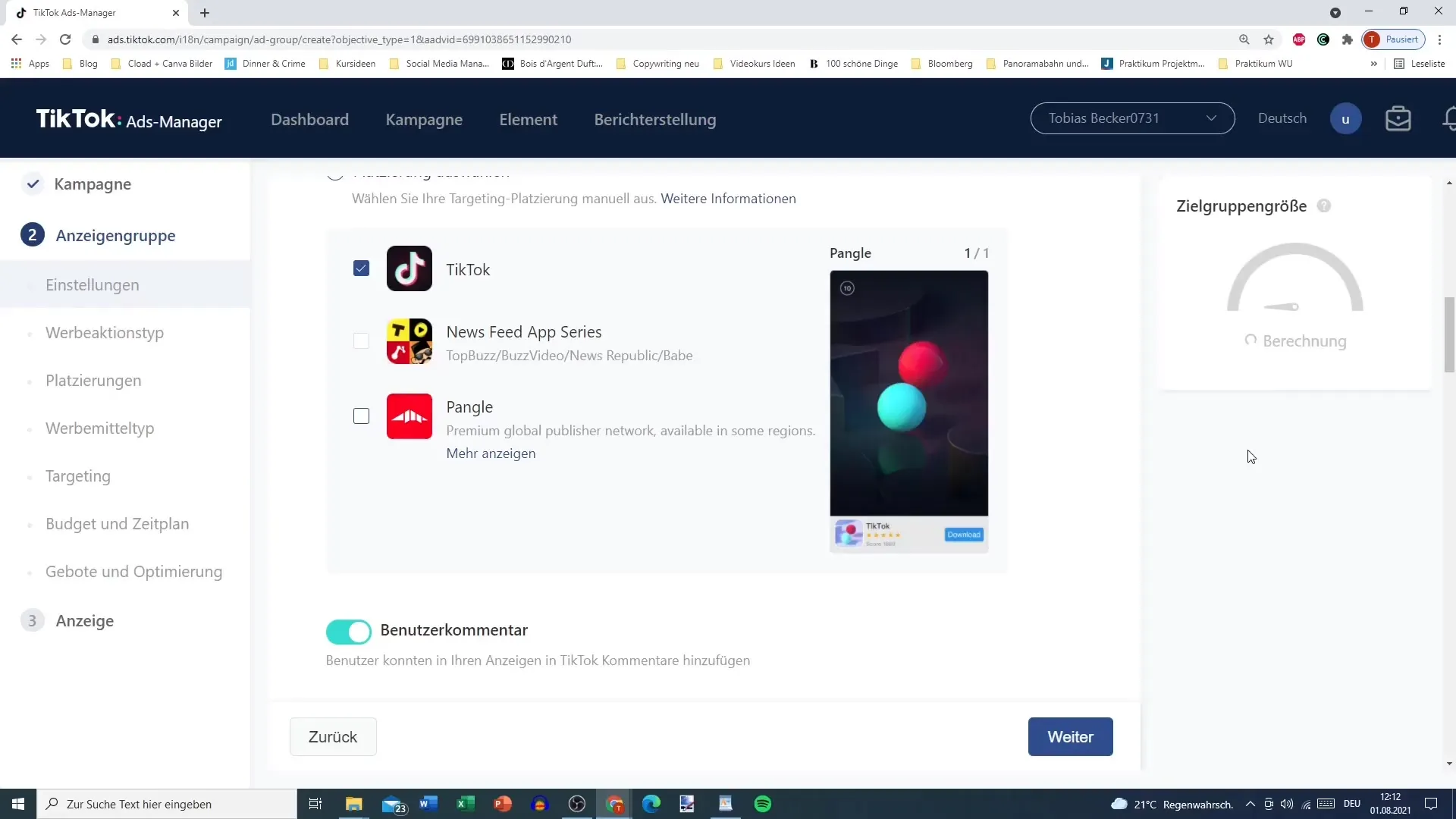Screen dimensions: 1456x819
Task: Open the Adblock Plus extension icon
Action: coord(1298,39)
